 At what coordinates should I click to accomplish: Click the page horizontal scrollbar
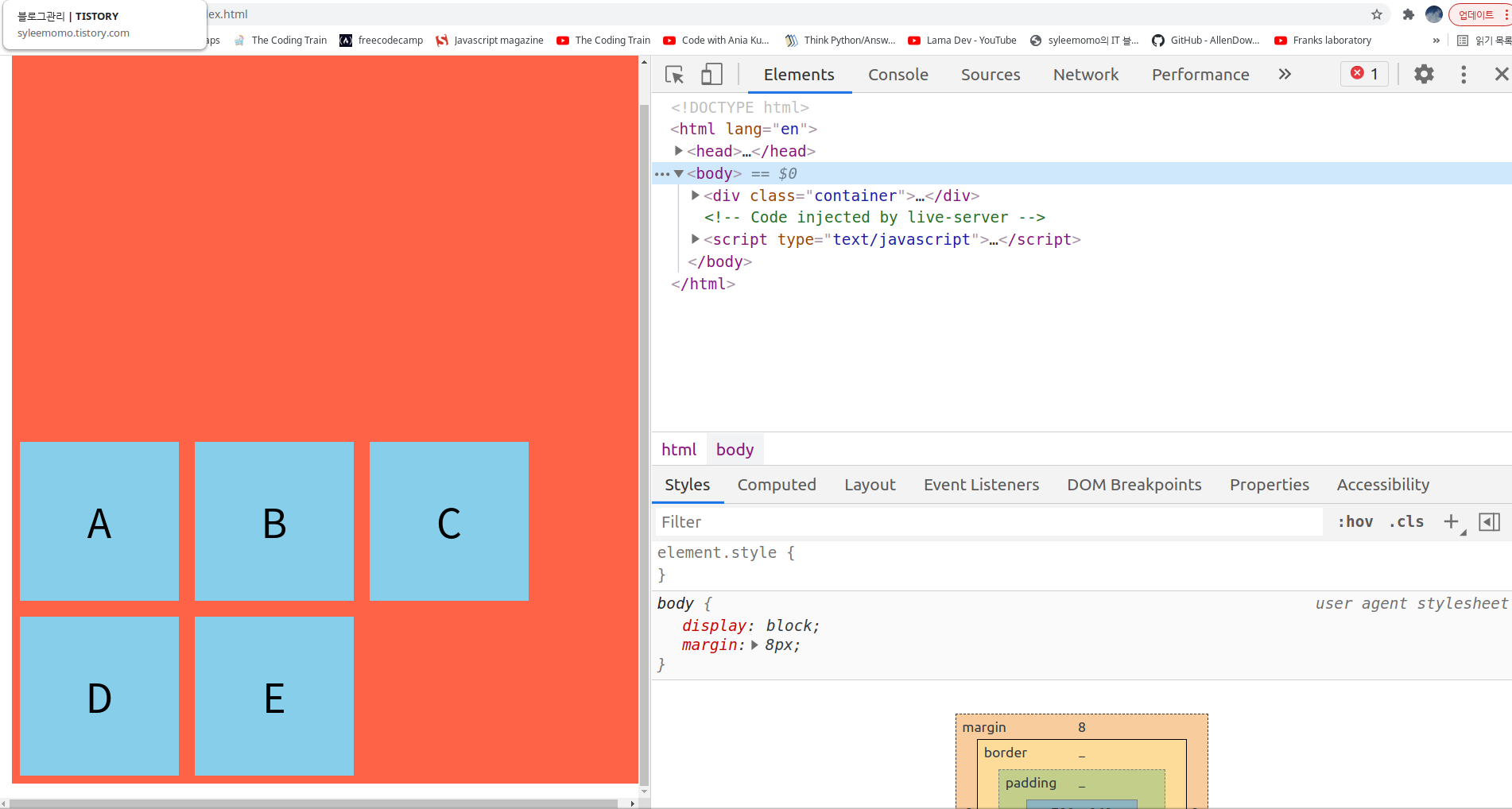[313, 803]
